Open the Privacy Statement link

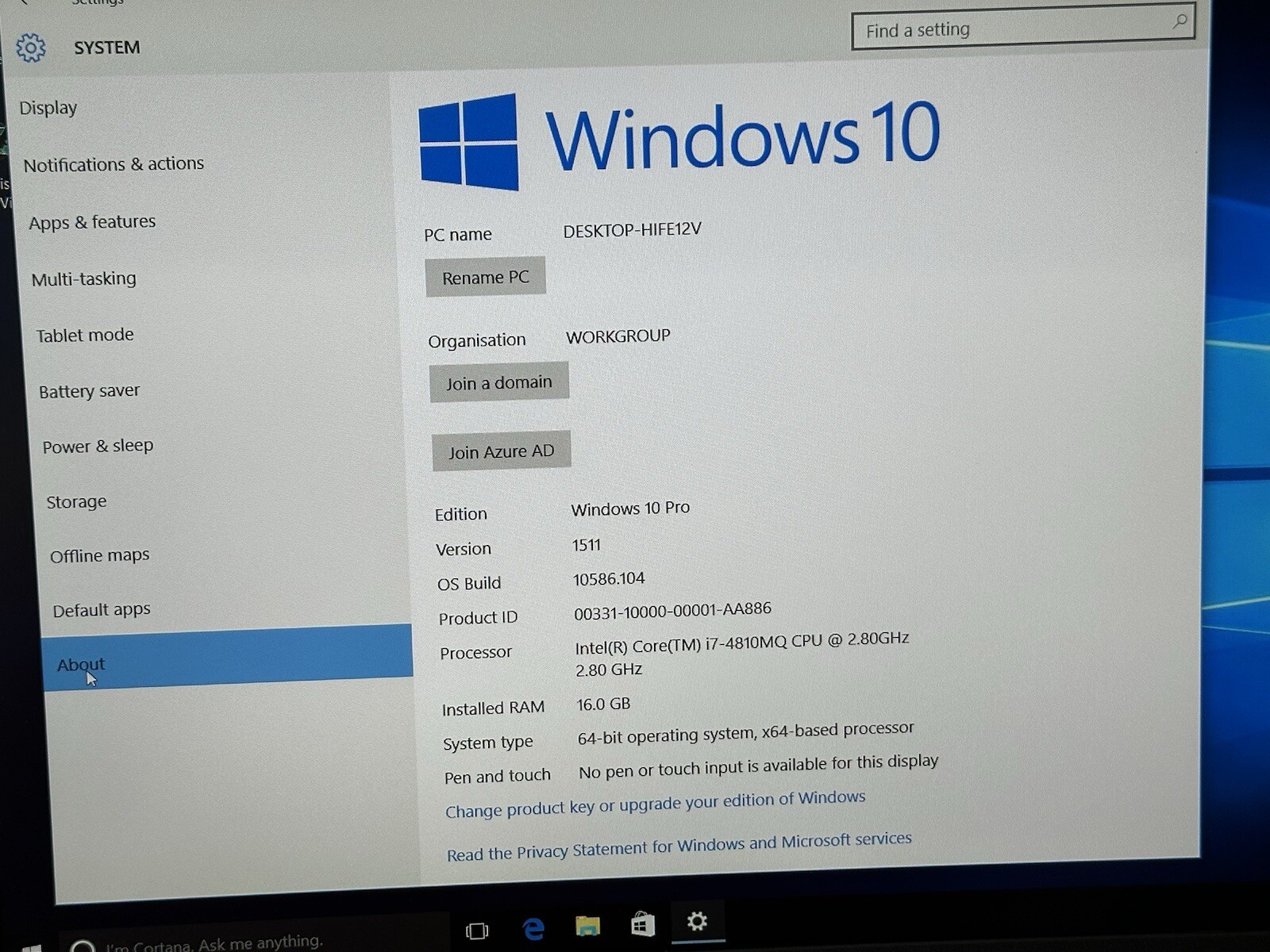tap(679, 846)
